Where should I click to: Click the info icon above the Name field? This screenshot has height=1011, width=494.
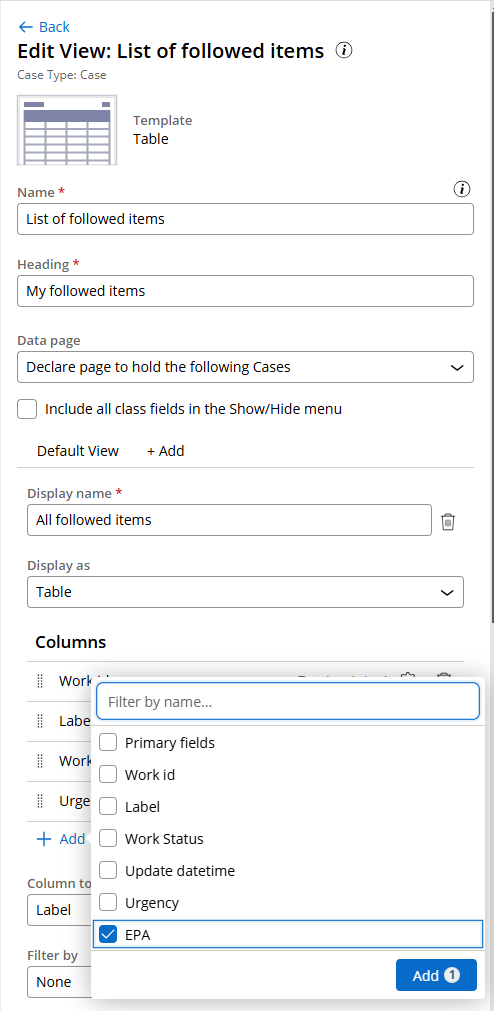pos(462,189)
